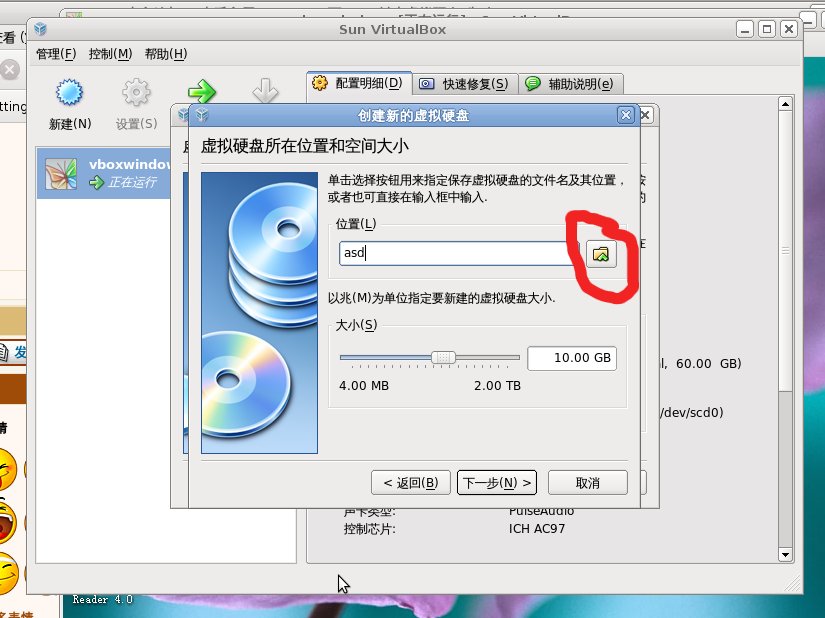The image size is (825, 618).
Task: Click the 4.00 MB minimum size label
Action: click(x=364, y=386)
